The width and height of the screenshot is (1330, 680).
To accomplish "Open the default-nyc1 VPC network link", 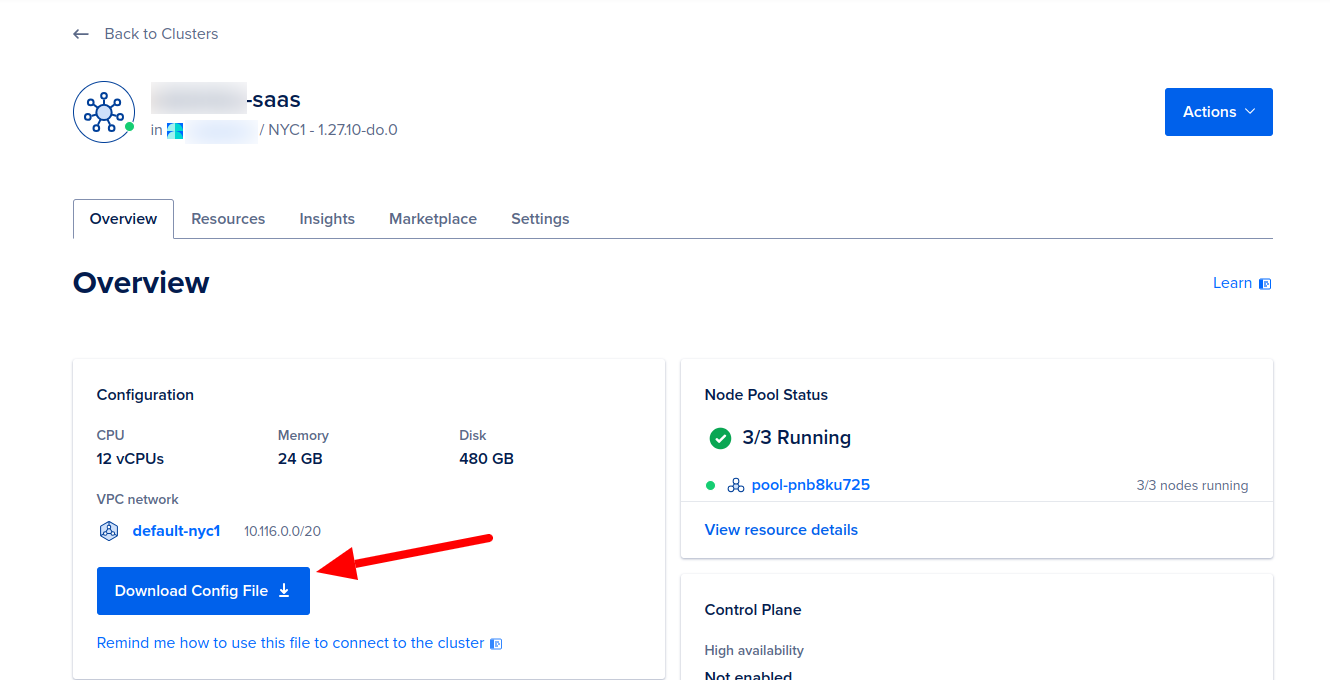I will pos(176,530).
